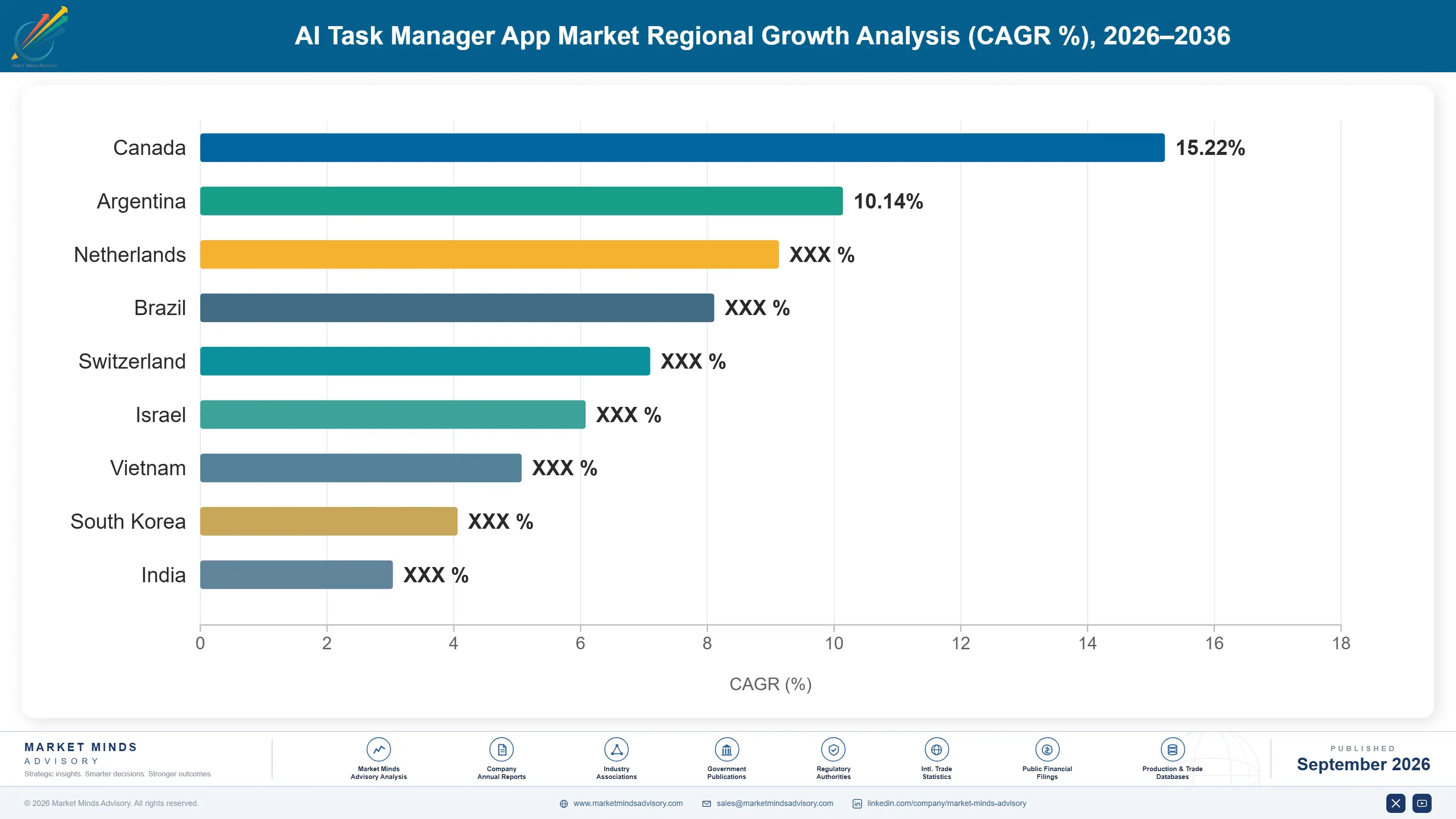The width and height of the screenshot is (1456, 819).
Task: Click the Switzerland axis label
Action: pos(131,362)
